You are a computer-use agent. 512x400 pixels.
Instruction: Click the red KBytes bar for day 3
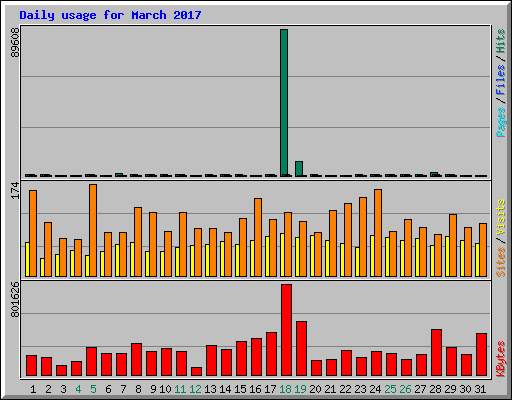[61, 371]
